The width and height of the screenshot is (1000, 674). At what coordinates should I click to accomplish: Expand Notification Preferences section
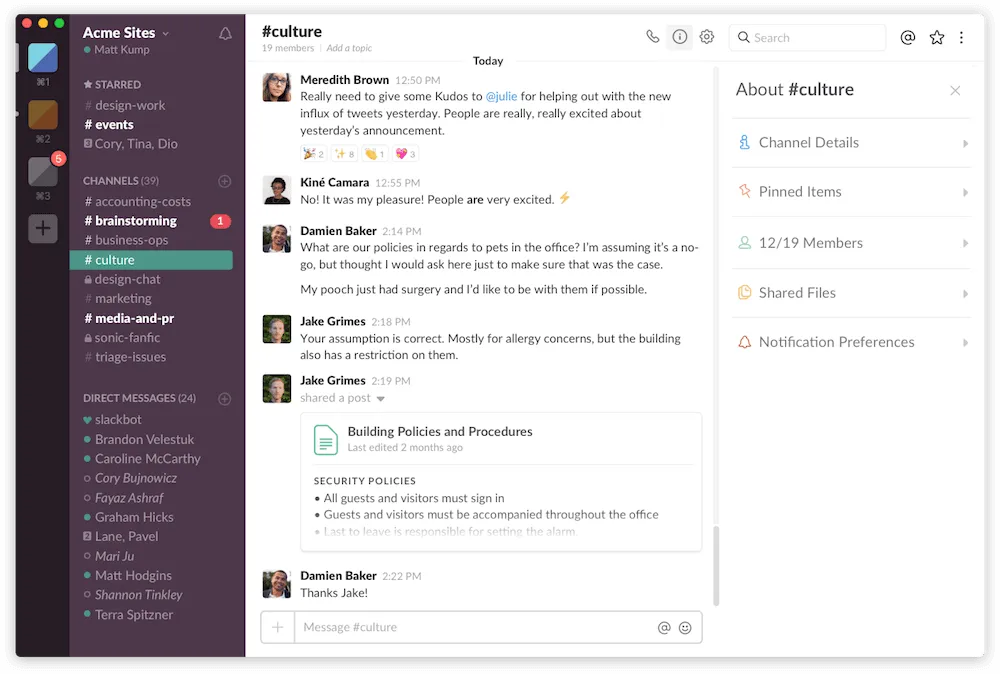pyautogui.click(x=851, y=342)
